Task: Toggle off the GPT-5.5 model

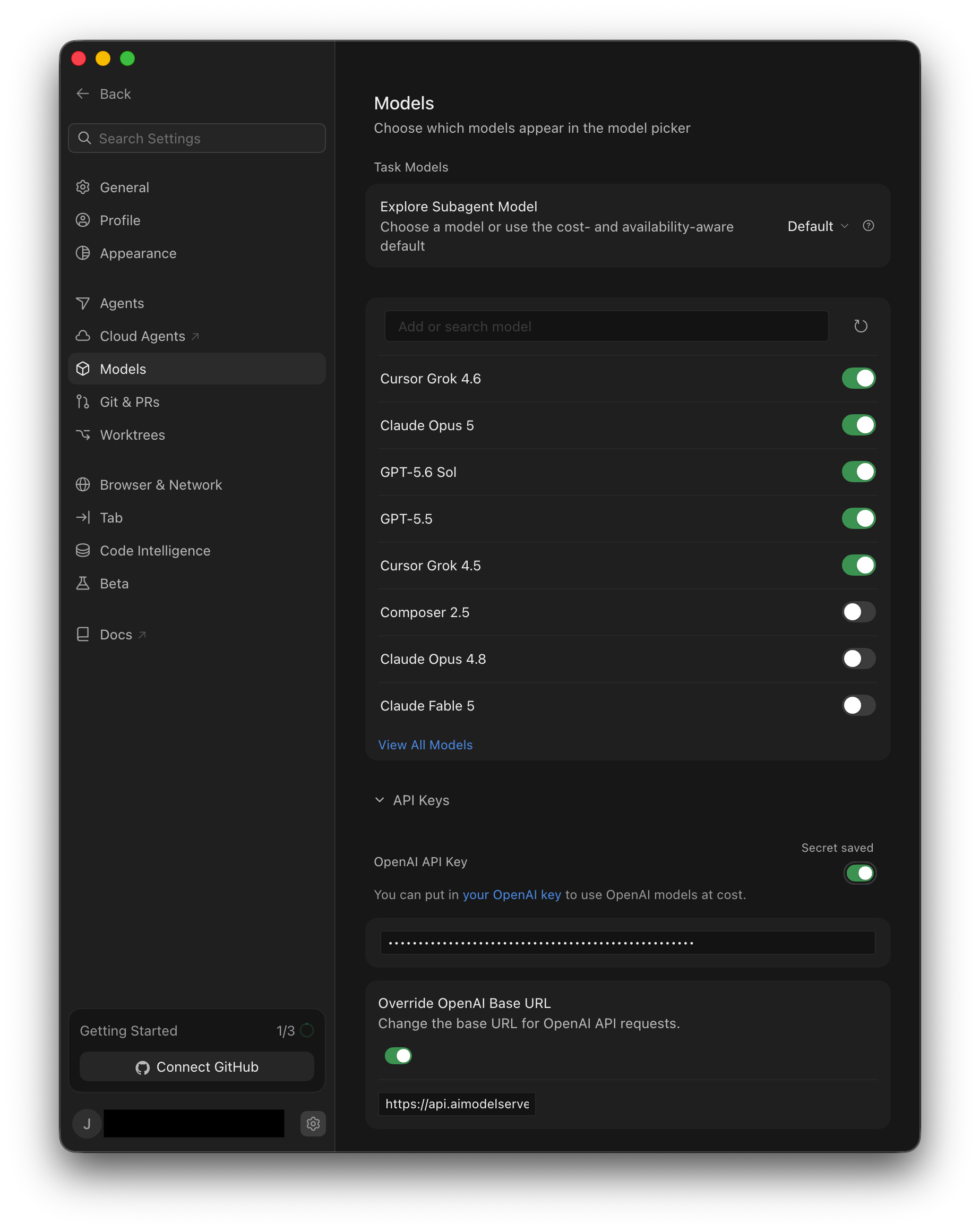Action: click(x=858, y=518)
